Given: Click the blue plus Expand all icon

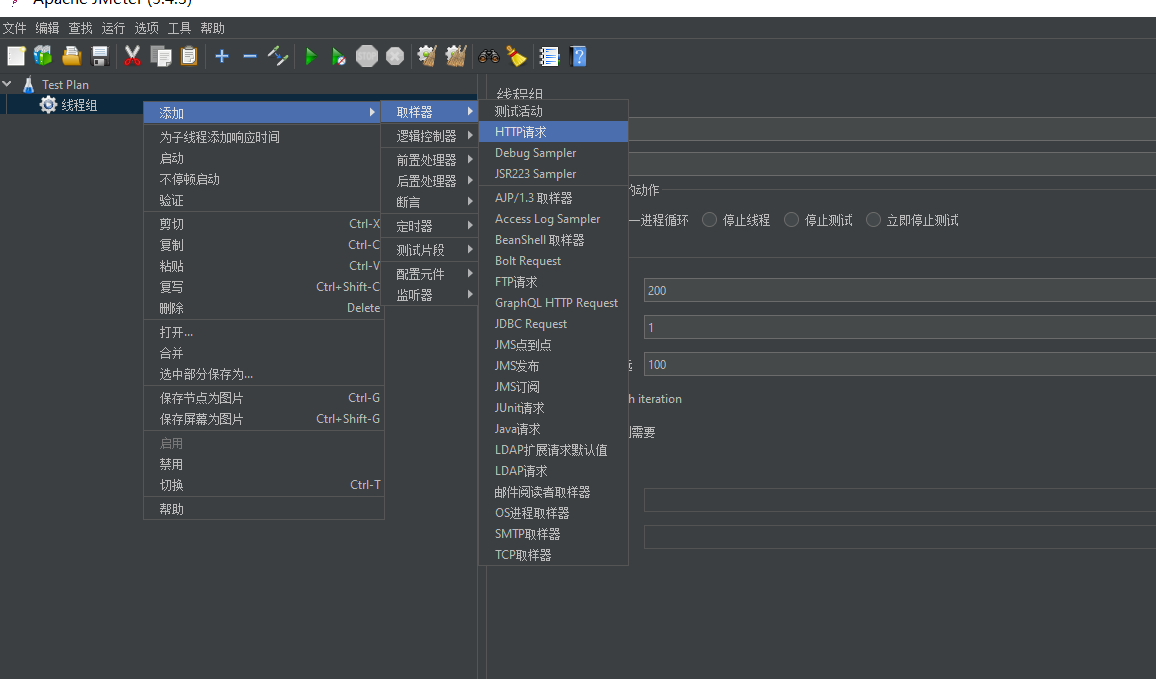Looking at the screenshot, I should point(222,56).
